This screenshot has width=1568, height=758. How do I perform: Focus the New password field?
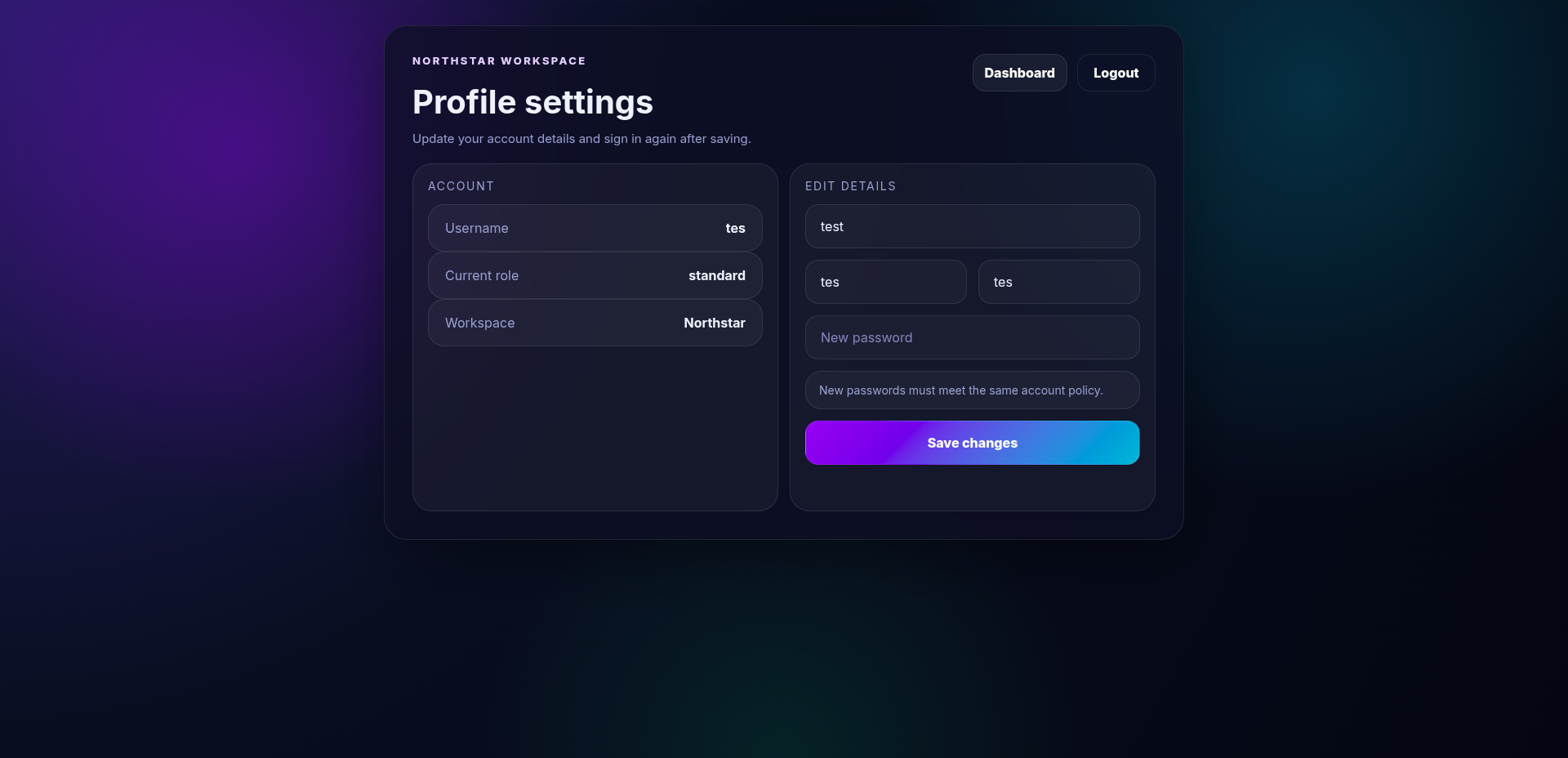click(x=972, y=337)
